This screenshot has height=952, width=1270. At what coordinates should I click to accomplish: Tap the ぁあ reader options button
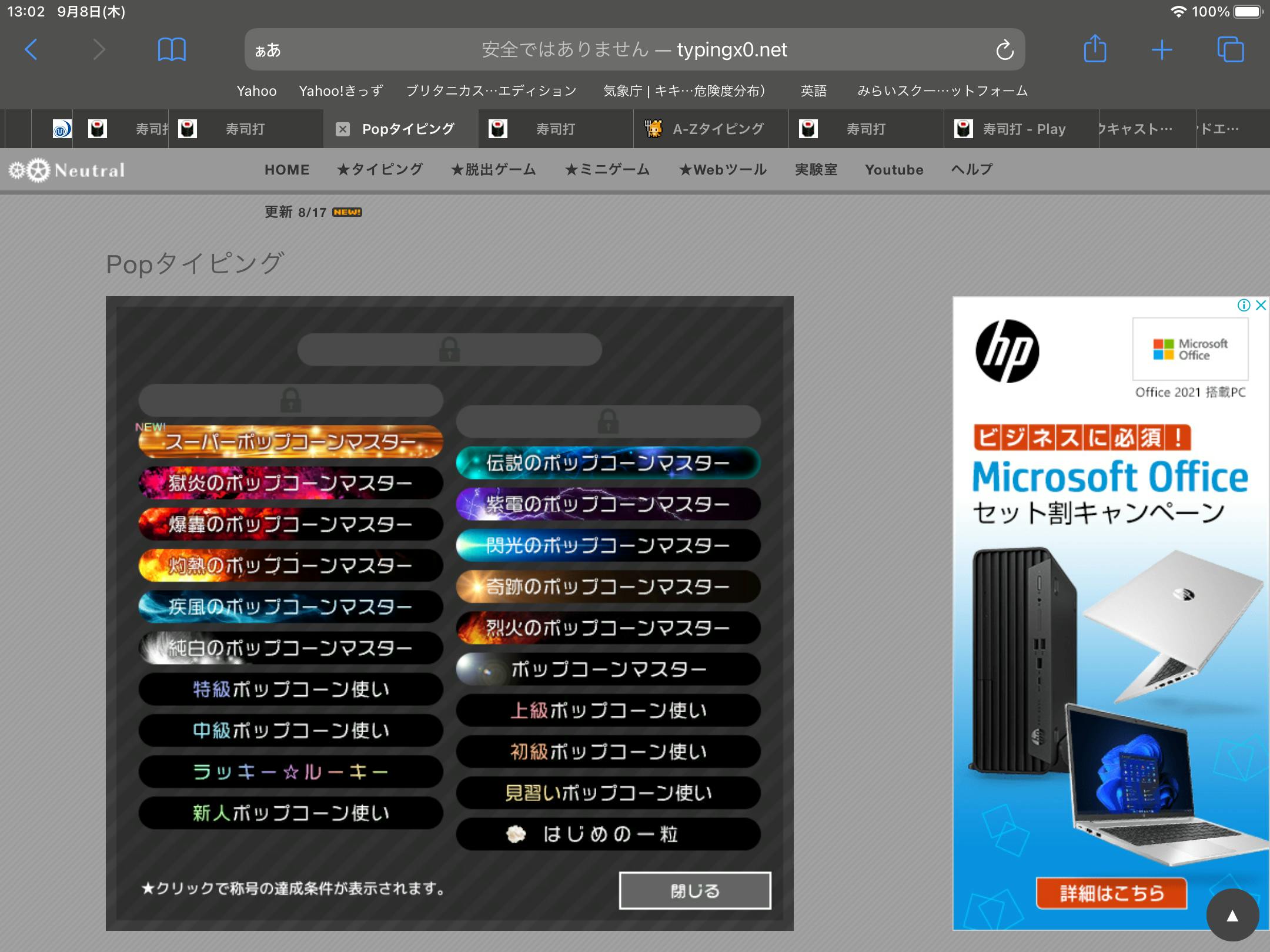coord(268,50)
